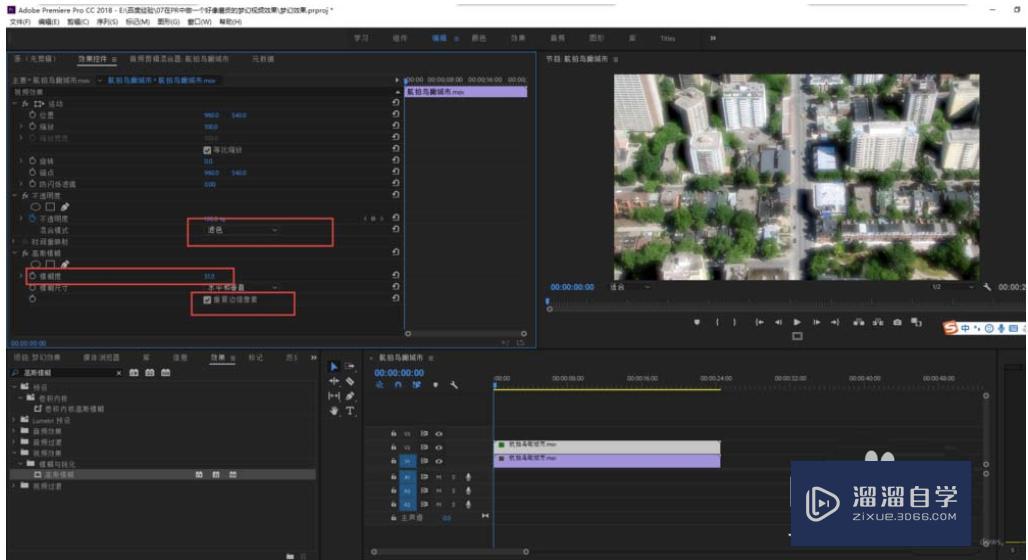Select gray clip on upper video track
The height and width of the screenshot is (560, 1028).
pos(606,447)
